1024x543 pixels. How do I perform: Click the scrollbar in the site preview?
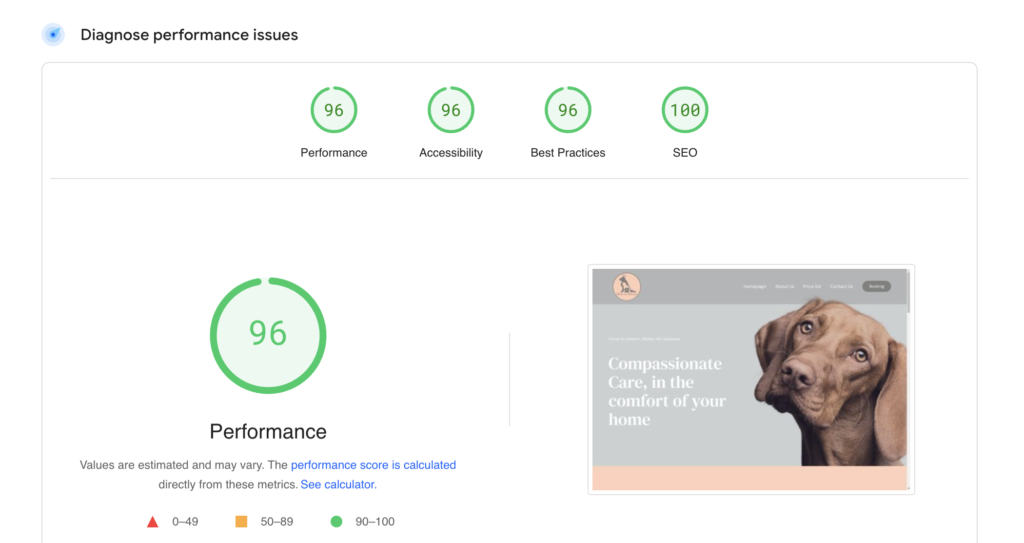(x=908, y=295)
